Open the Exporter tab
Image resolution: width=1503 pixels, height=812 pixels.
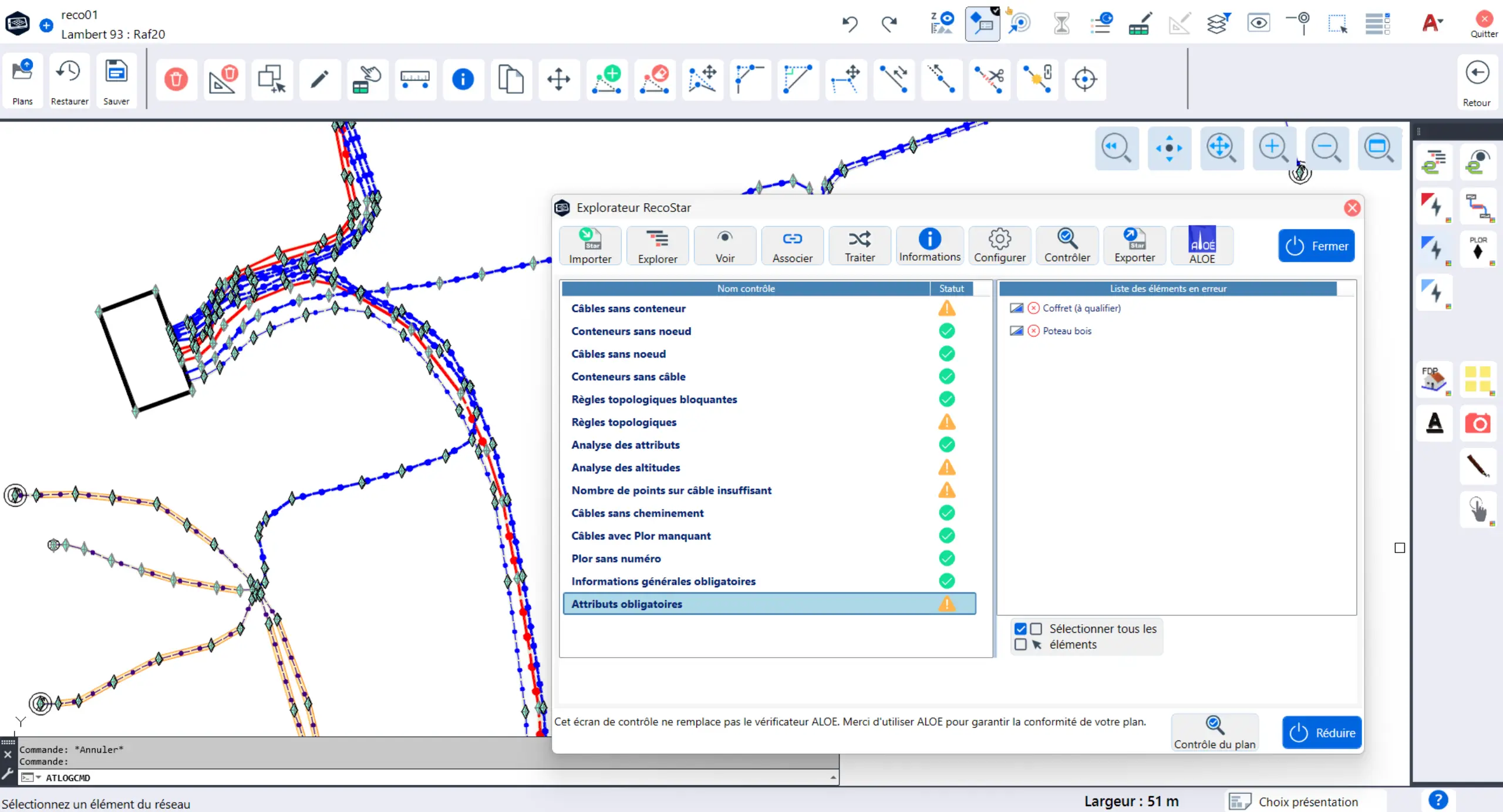click(1134, 246)
